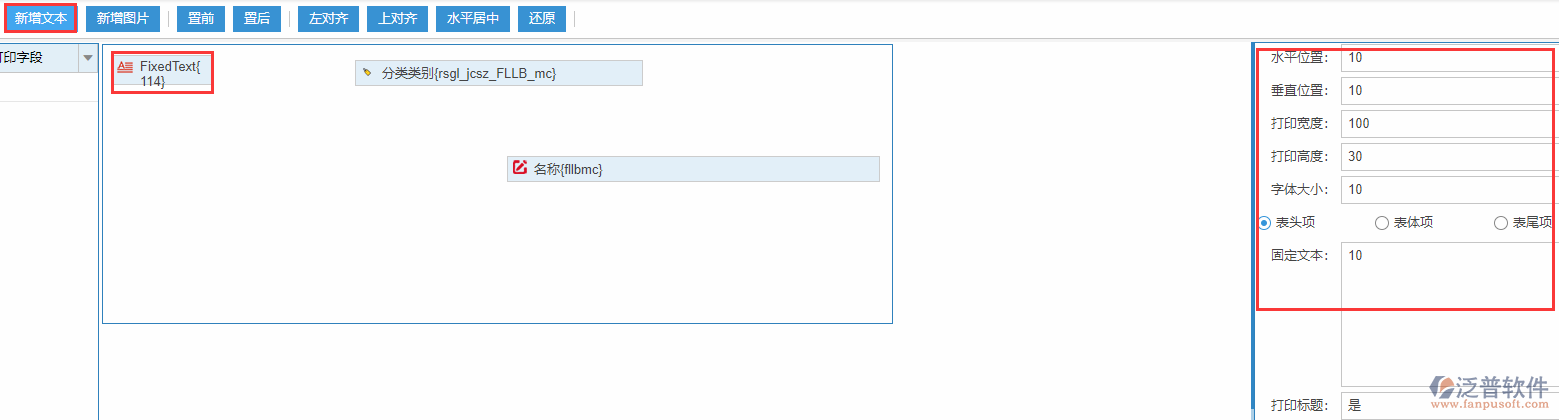Open the 打印标题 dropdown showing 是

[x=1448, y=405]
